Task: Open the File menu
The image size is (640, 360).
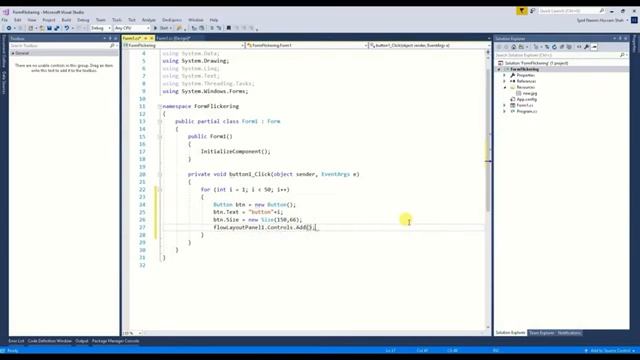Action: (4, 20)
